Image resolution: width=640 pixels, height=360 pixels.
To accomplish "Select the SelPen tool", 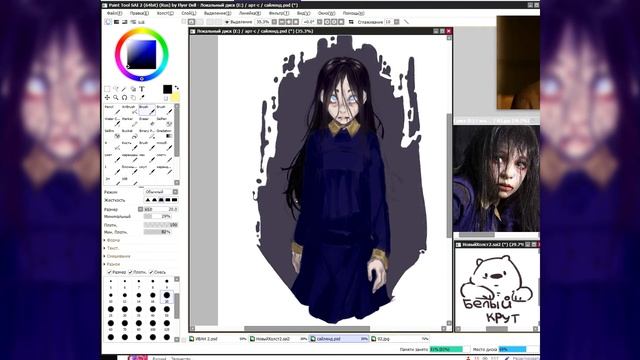I will click(x=164, y=122).
